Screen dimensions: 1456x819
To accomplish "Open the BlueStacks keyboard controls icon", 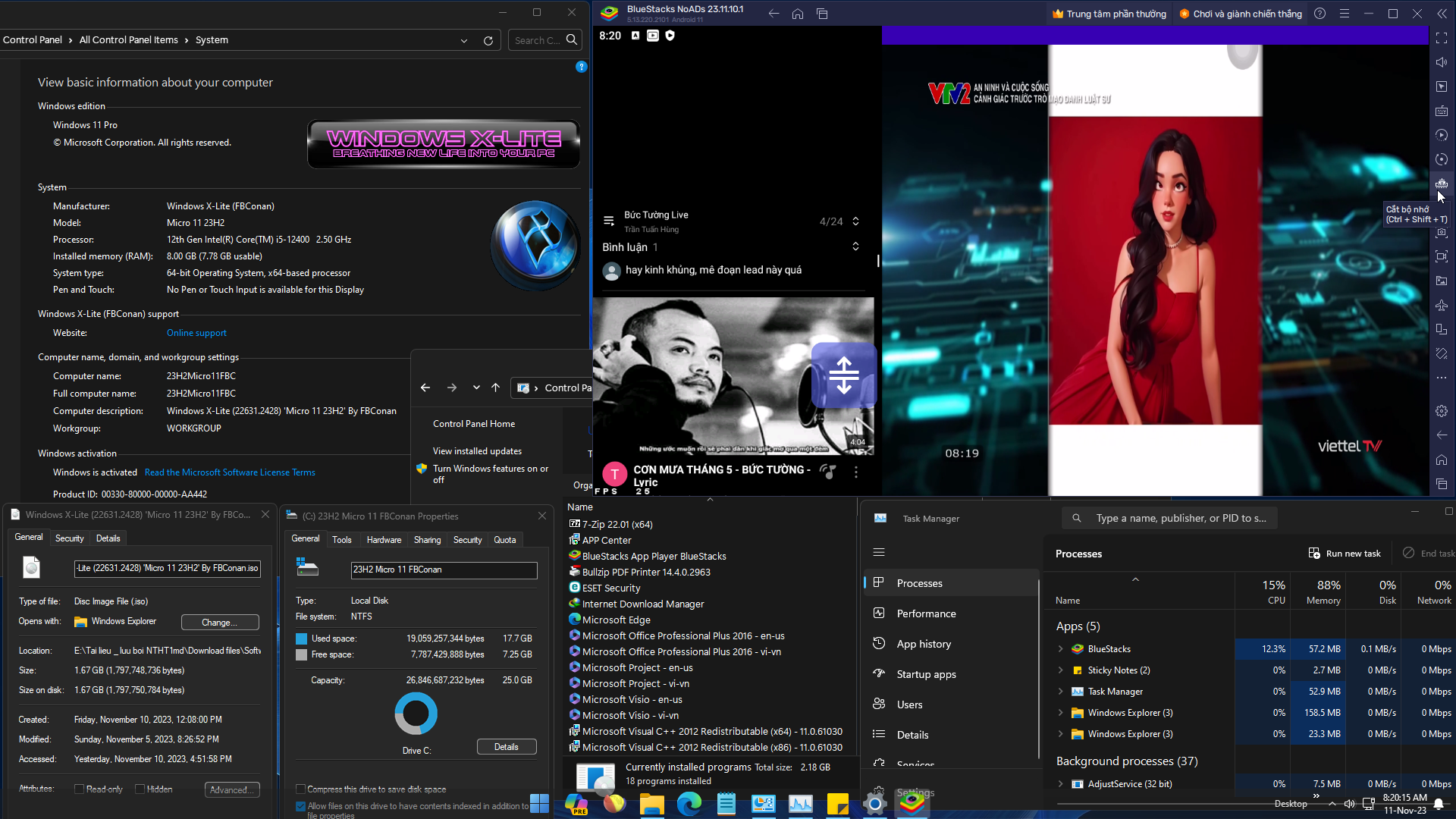I will point(1442,111).
